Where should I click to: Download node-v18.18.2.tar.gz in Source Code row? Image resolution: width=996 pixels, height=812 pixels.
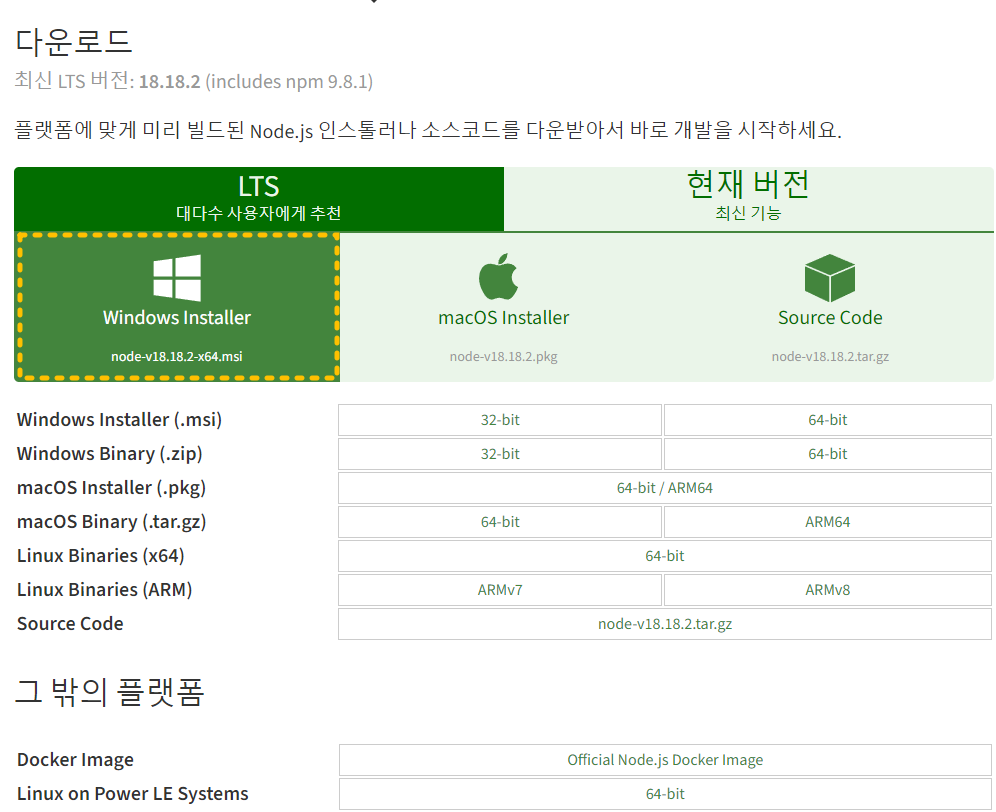[664, 624]
